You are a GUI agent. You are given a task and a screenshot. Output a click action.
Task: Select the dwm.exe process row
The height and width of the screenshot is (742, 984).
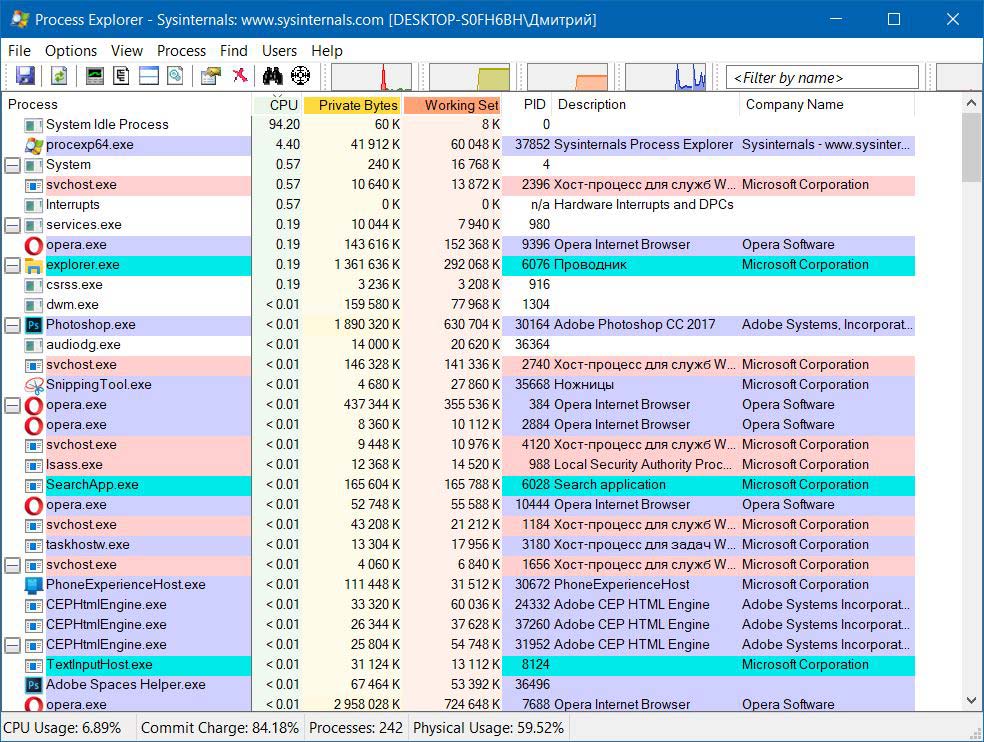point(457,305)
